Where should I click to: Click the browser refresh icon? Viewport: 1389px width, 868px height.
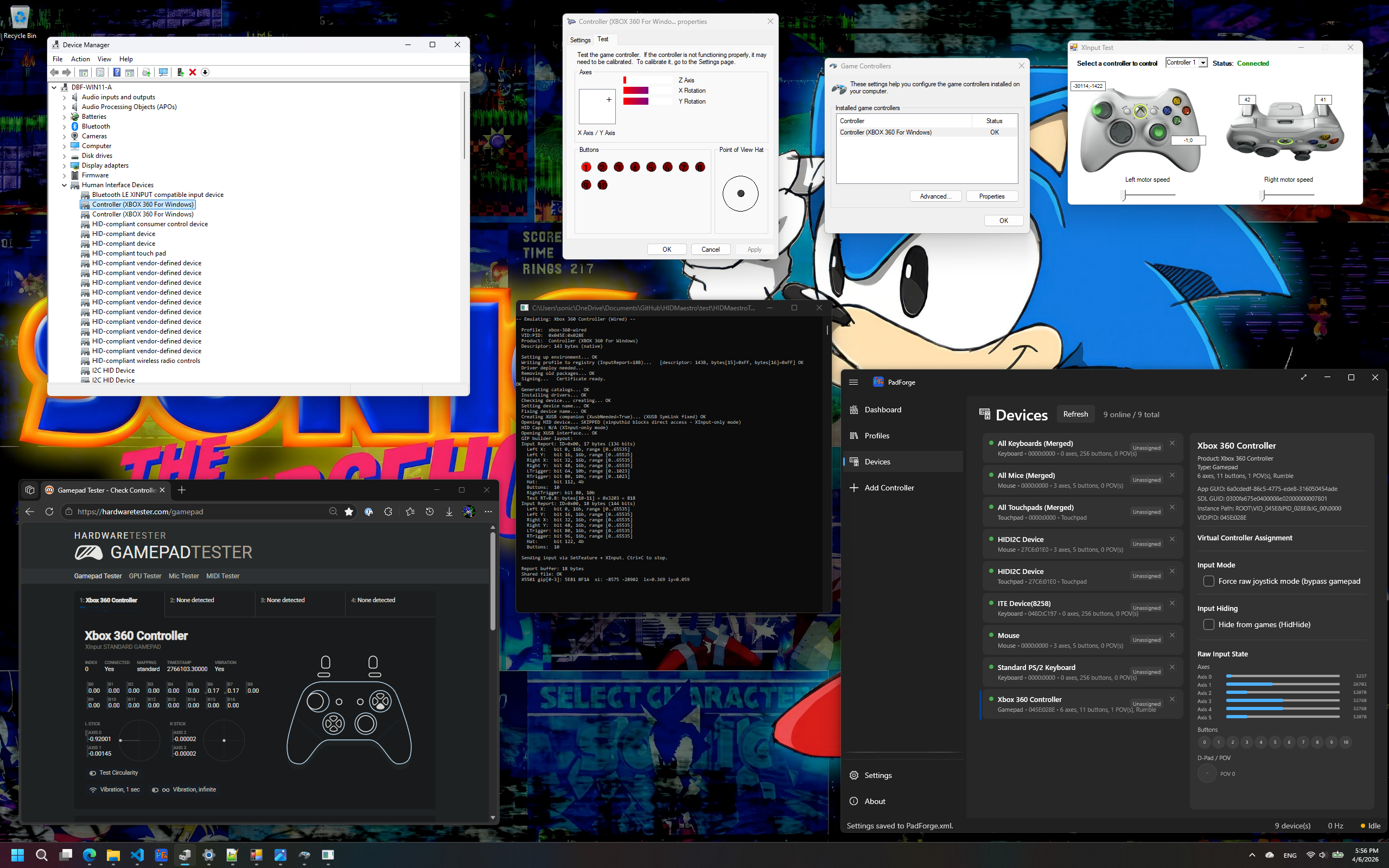49,512
